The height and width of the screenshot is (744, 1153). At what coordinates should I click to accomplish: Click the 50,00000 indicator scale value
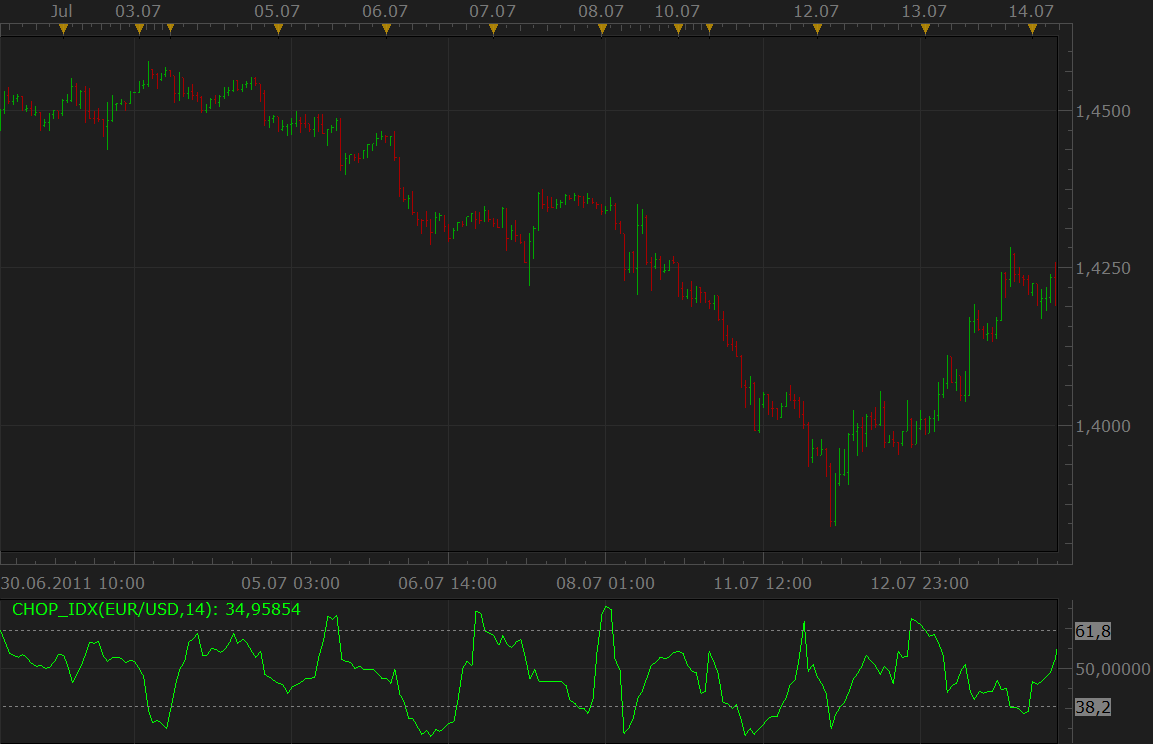click(1113, 669)
